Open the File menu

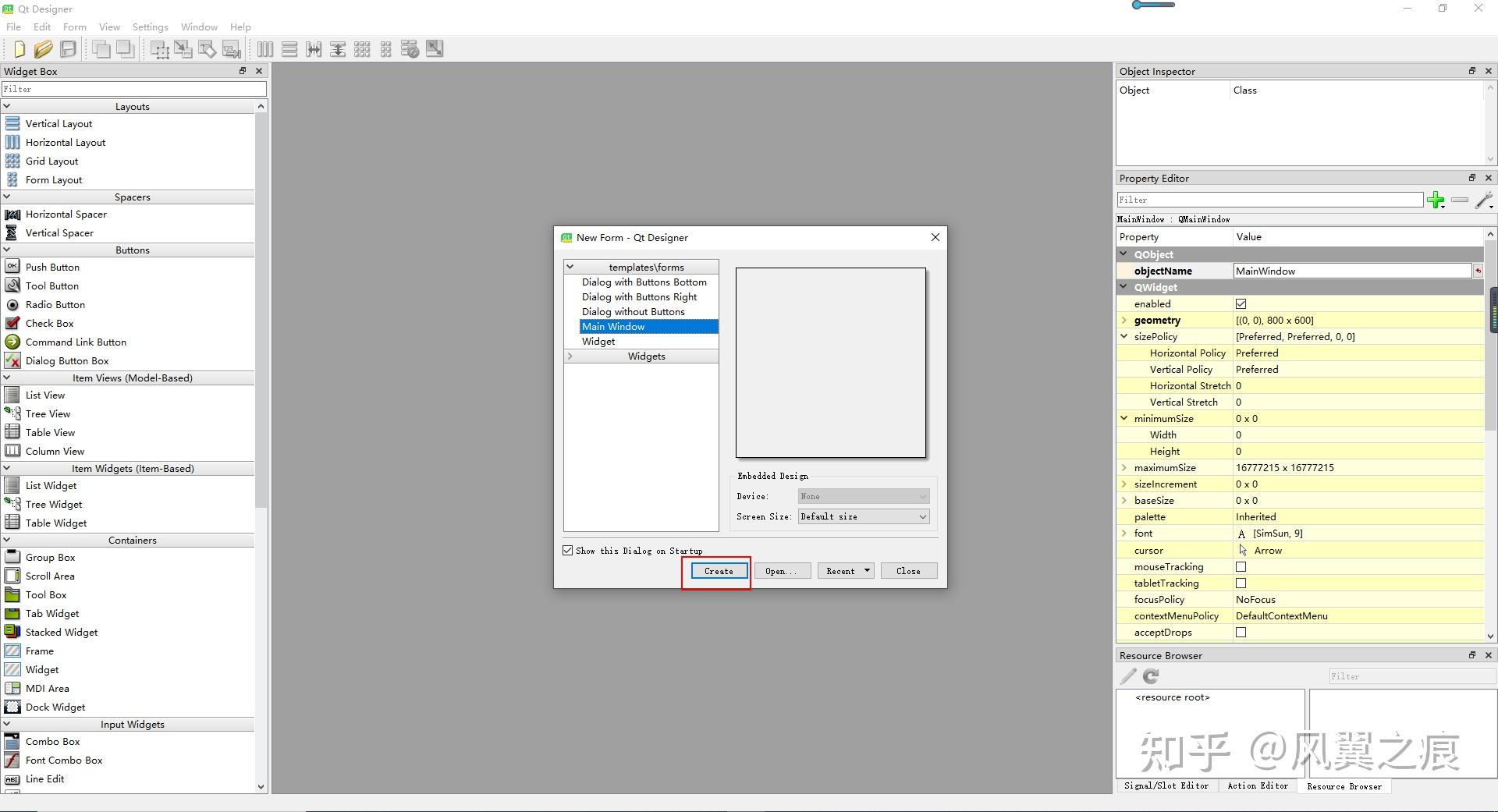click(13, 27)
